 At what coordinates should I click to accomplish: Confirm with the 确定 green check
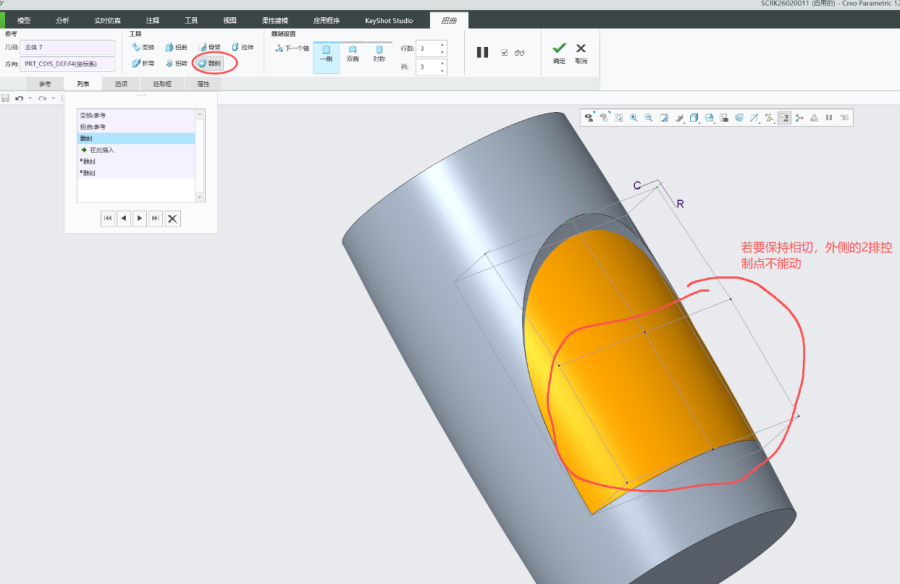click(x=559, y=52)
